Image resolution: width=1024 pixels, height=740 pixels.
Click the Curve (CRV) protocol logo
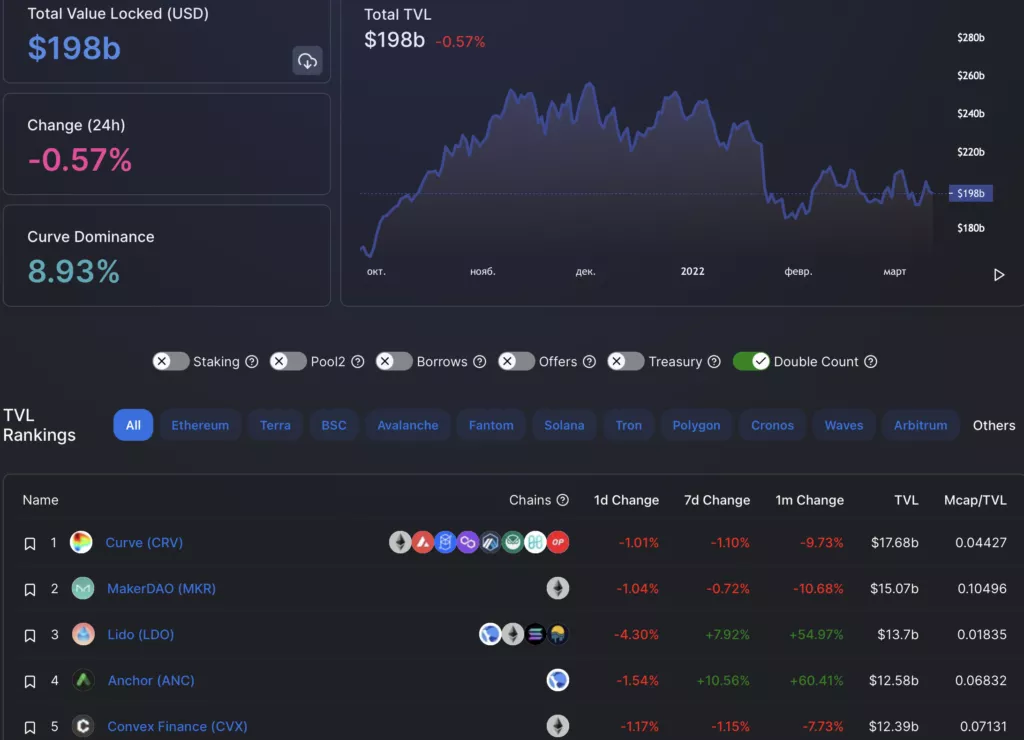tap(83, 543)
